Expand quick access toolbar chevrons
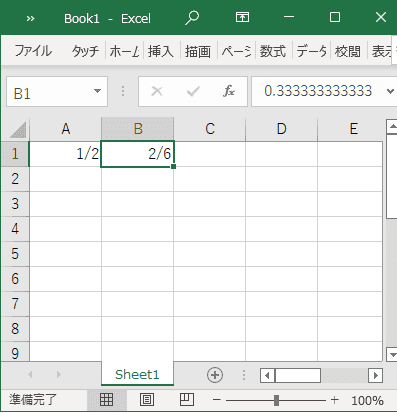The height and width of the screenshot is (413, 397). point(30,18)
